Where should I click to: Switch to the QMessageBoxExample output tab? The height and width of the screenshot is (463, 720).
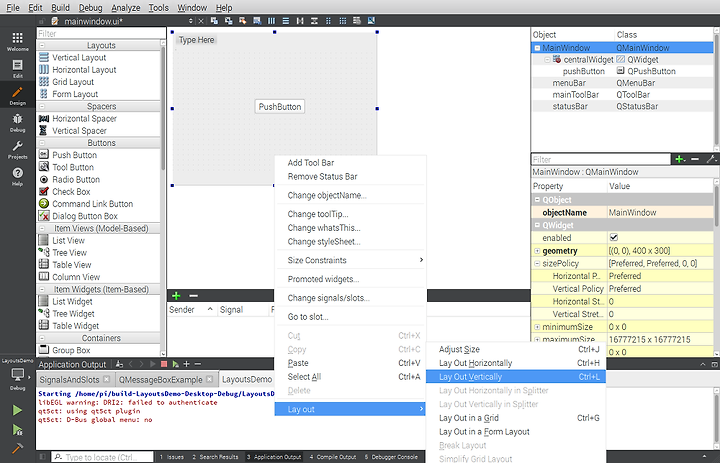click(160, 380)
